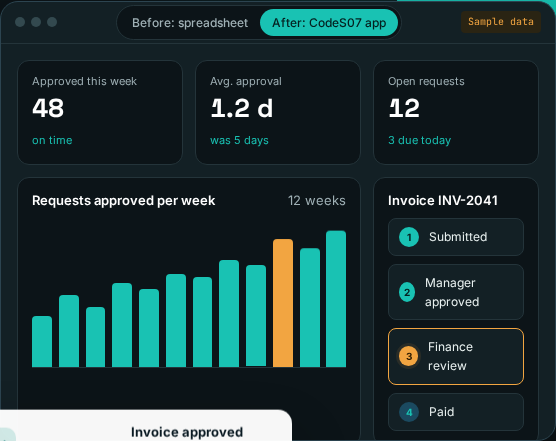The width and height of the screenshot is (556, 441).
Task: Open the Approved this week card
Action: (100, 112)
